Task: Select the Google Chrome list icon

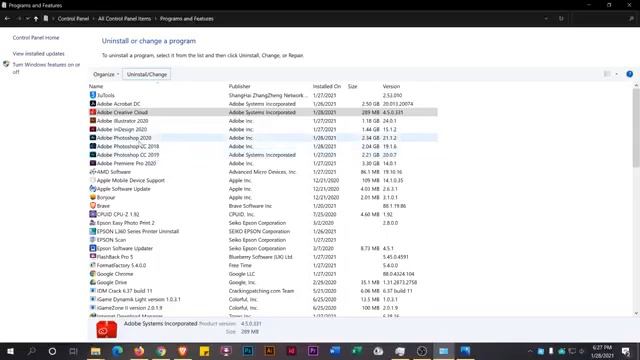Action: click(93, 274)
